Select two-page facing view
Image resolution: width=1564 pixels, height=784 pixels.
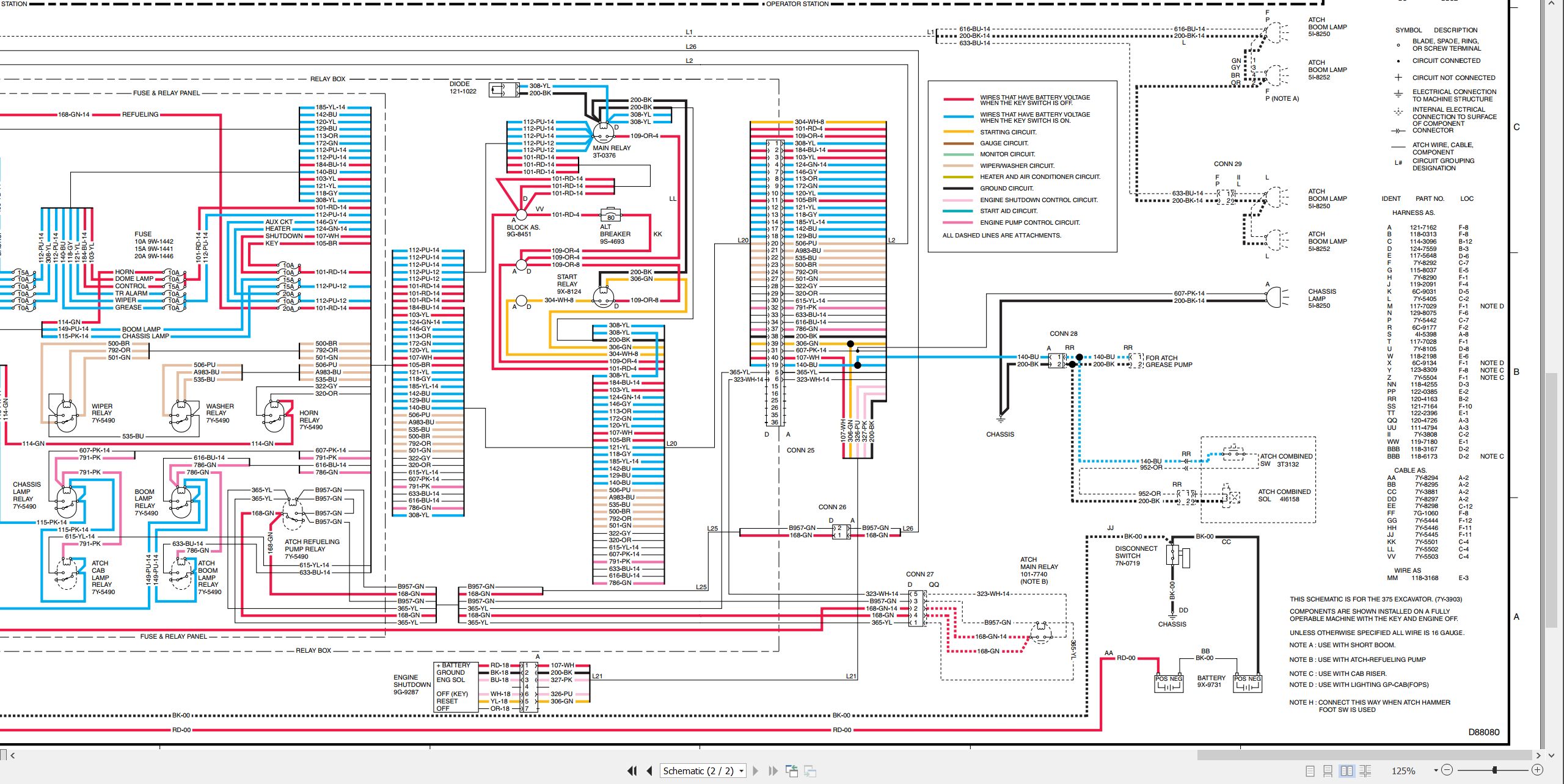pyautogui.click(x=1347, y=771)
